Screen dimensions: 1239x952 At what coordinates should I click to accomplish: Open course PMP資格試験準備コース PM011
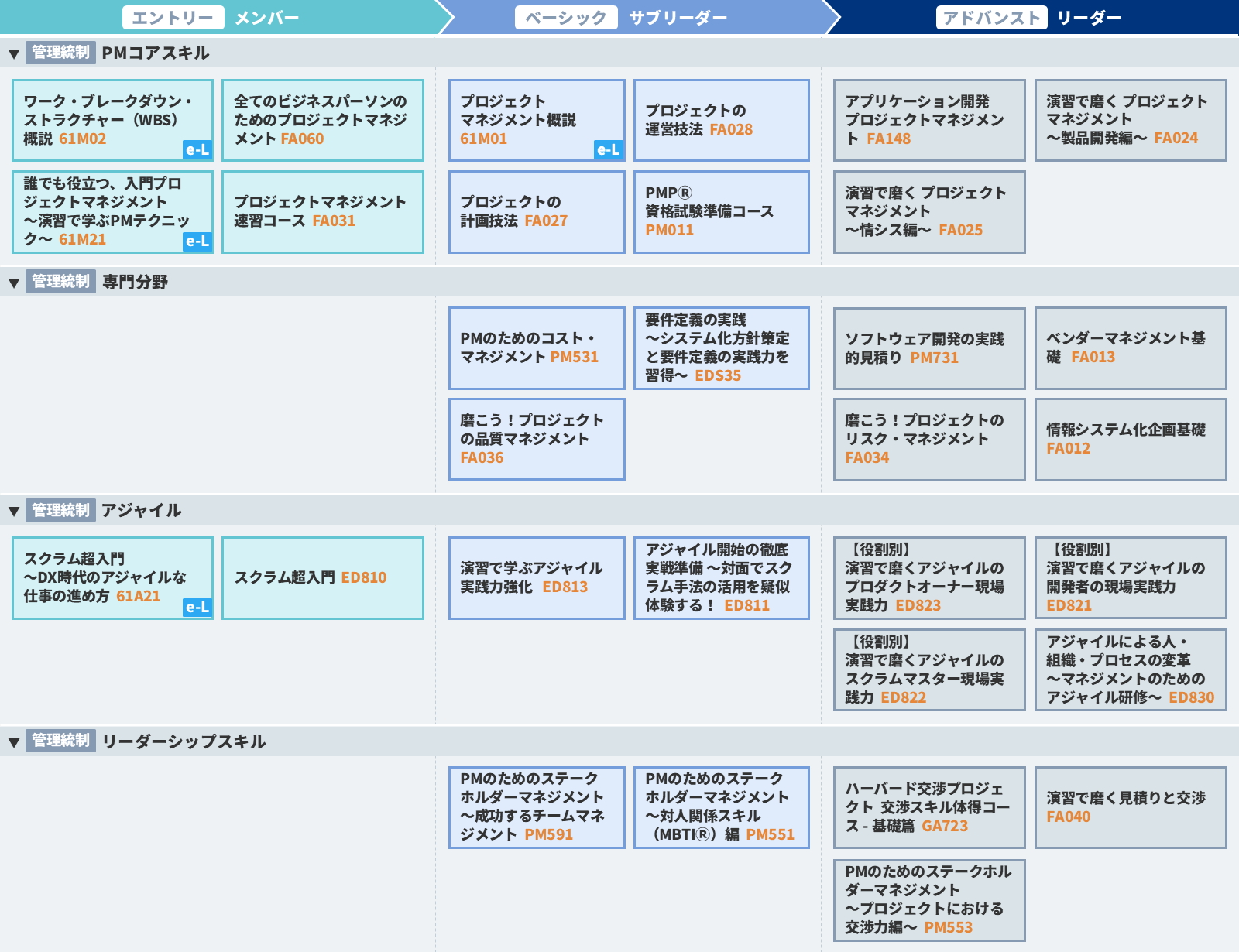[x=721, y=211]
